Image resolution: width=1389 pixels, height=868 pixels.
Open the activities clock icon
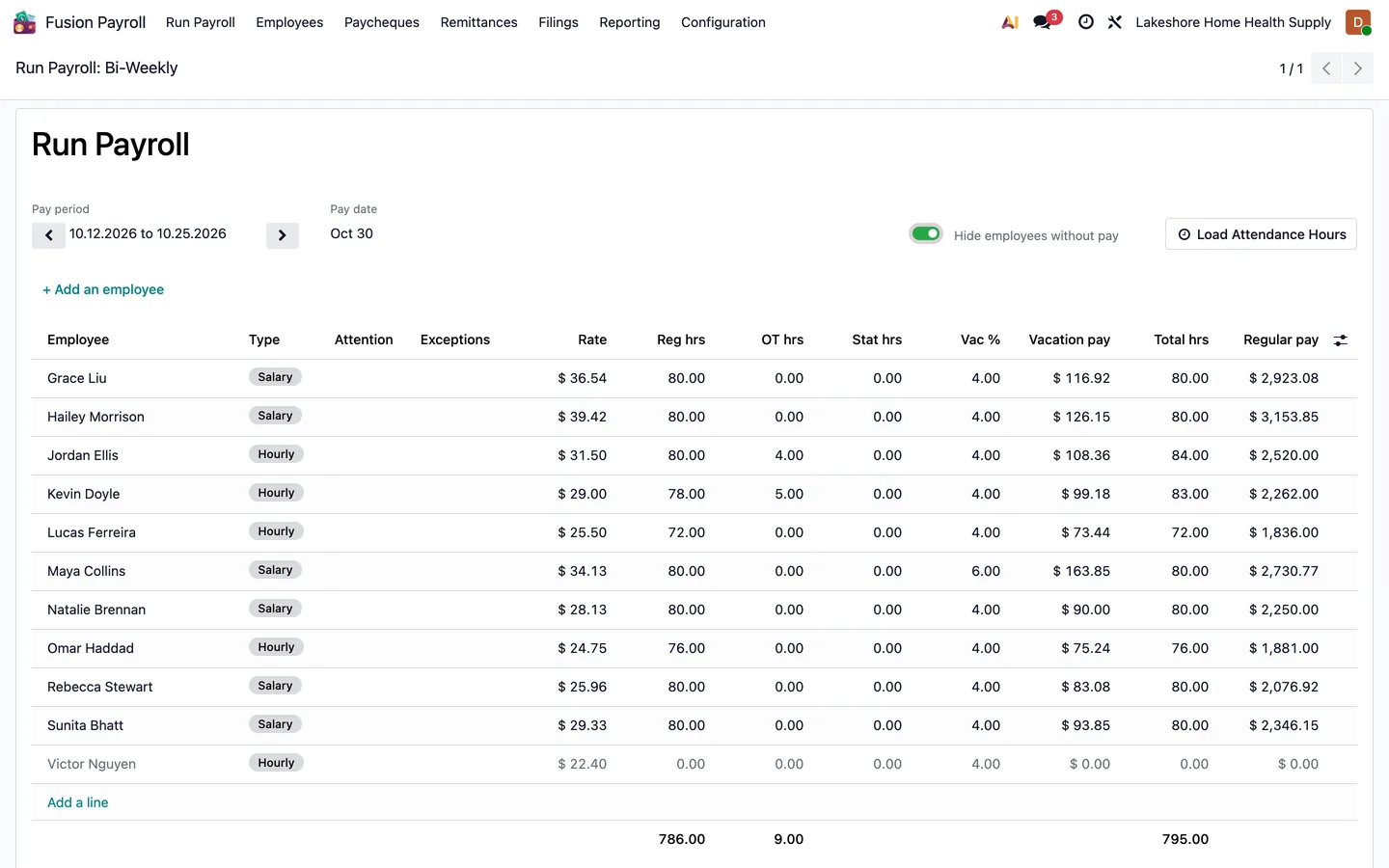[x=1086, y=22]
